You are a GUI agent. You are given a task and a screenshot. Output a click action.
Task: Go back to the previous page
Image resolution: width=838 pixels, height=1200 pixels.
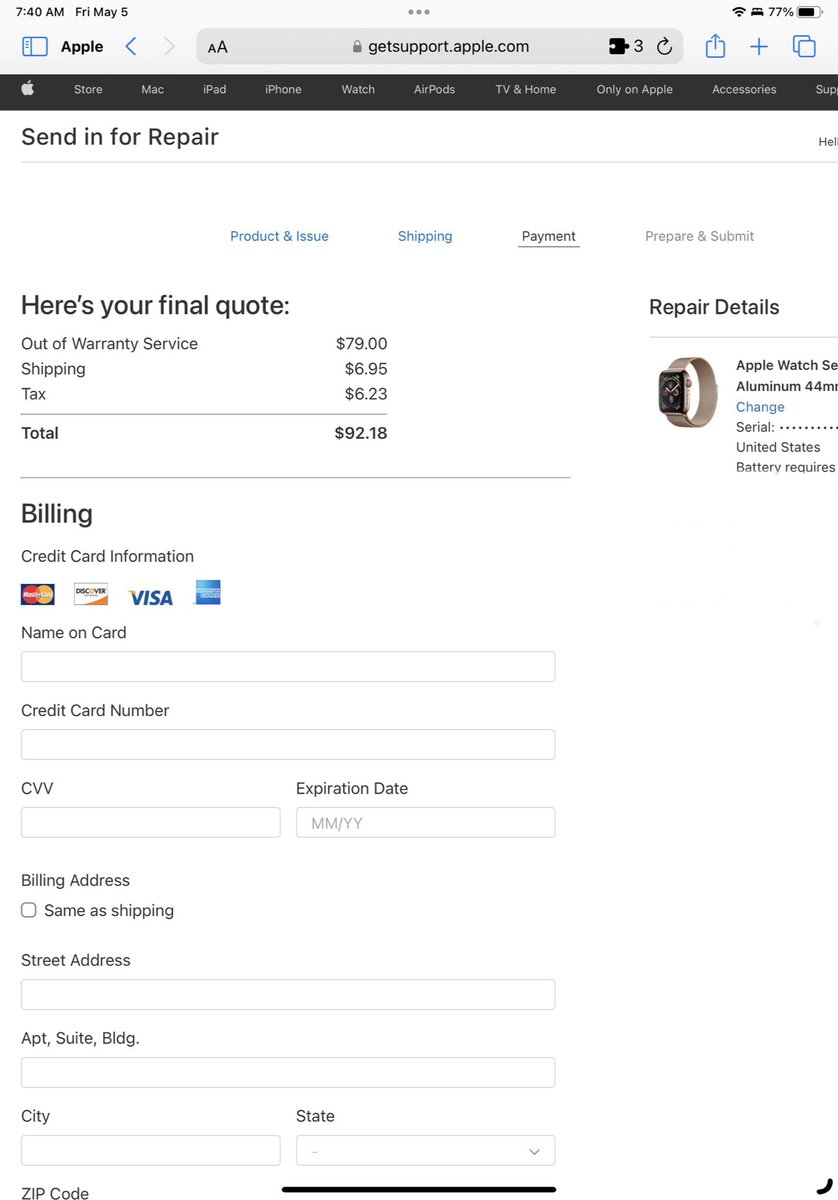pyautogui.click(x=131, y=46)
